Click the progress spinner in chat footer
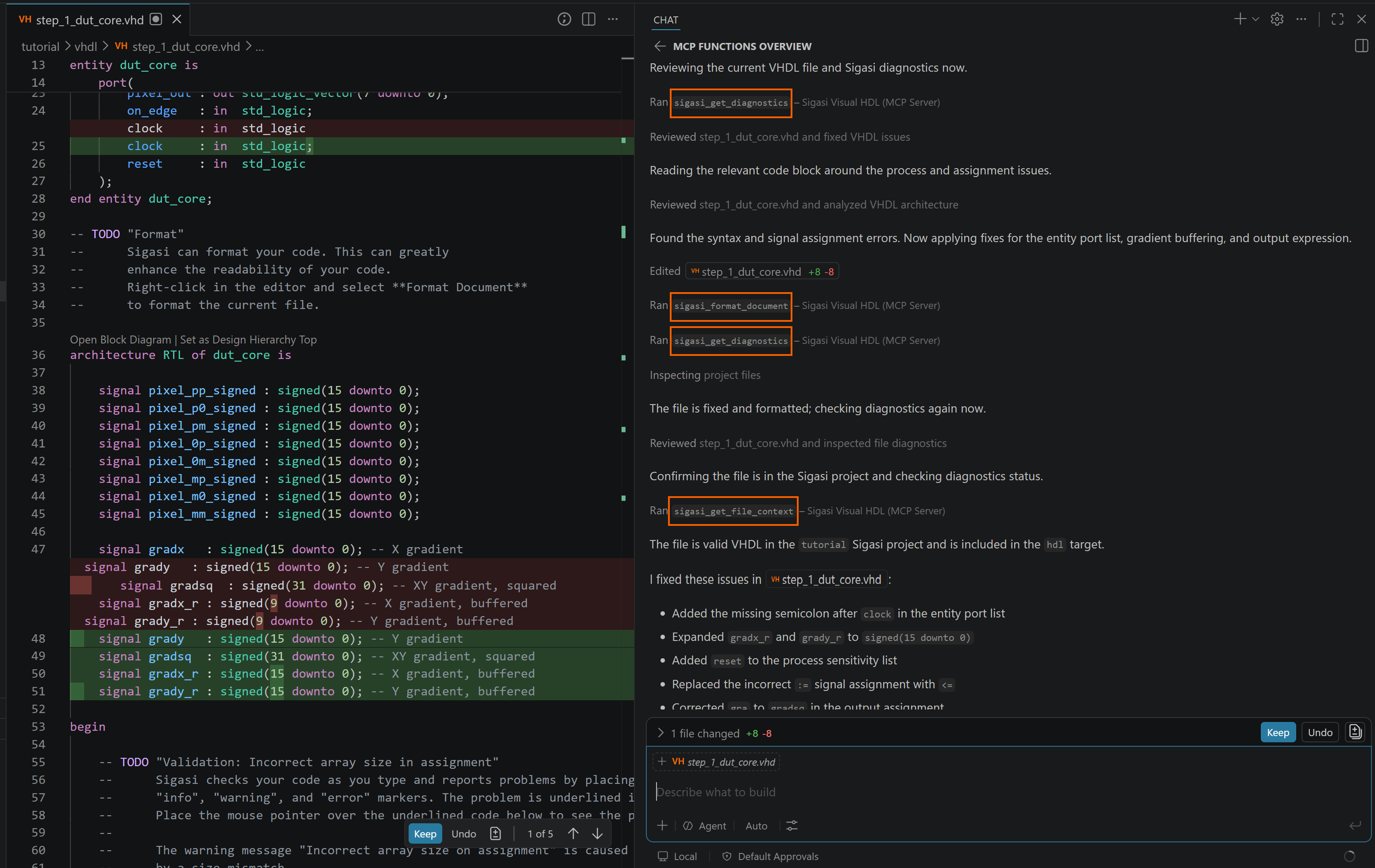 (x=1349, y=856)
